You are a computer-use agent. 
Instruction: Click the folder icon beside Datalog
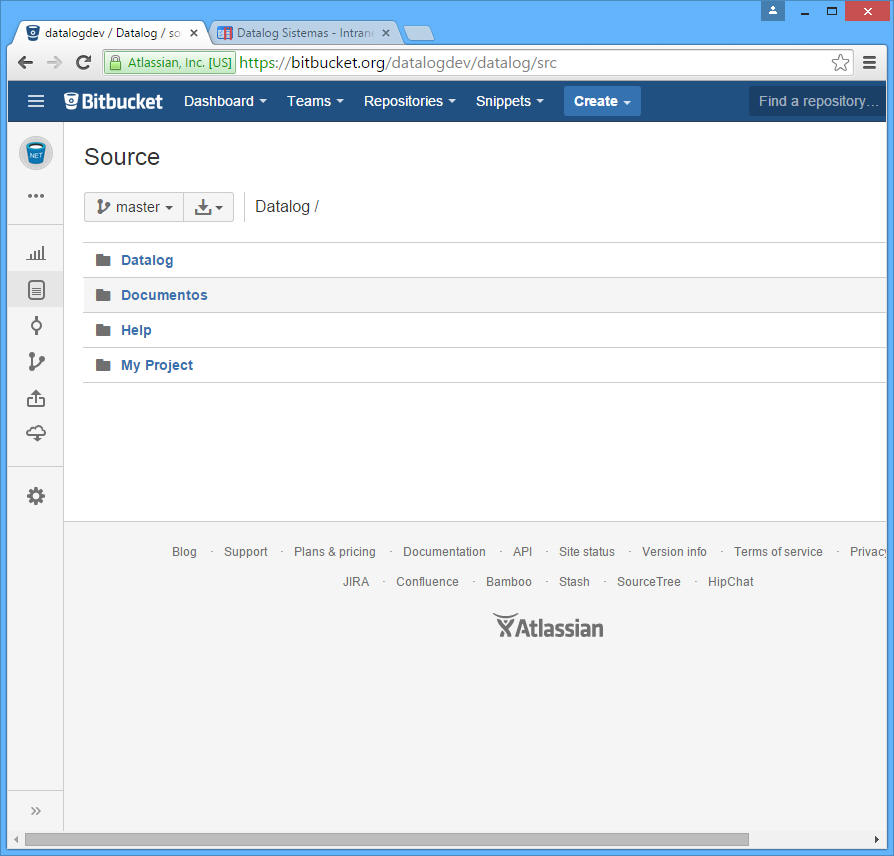tap(103, 260)
